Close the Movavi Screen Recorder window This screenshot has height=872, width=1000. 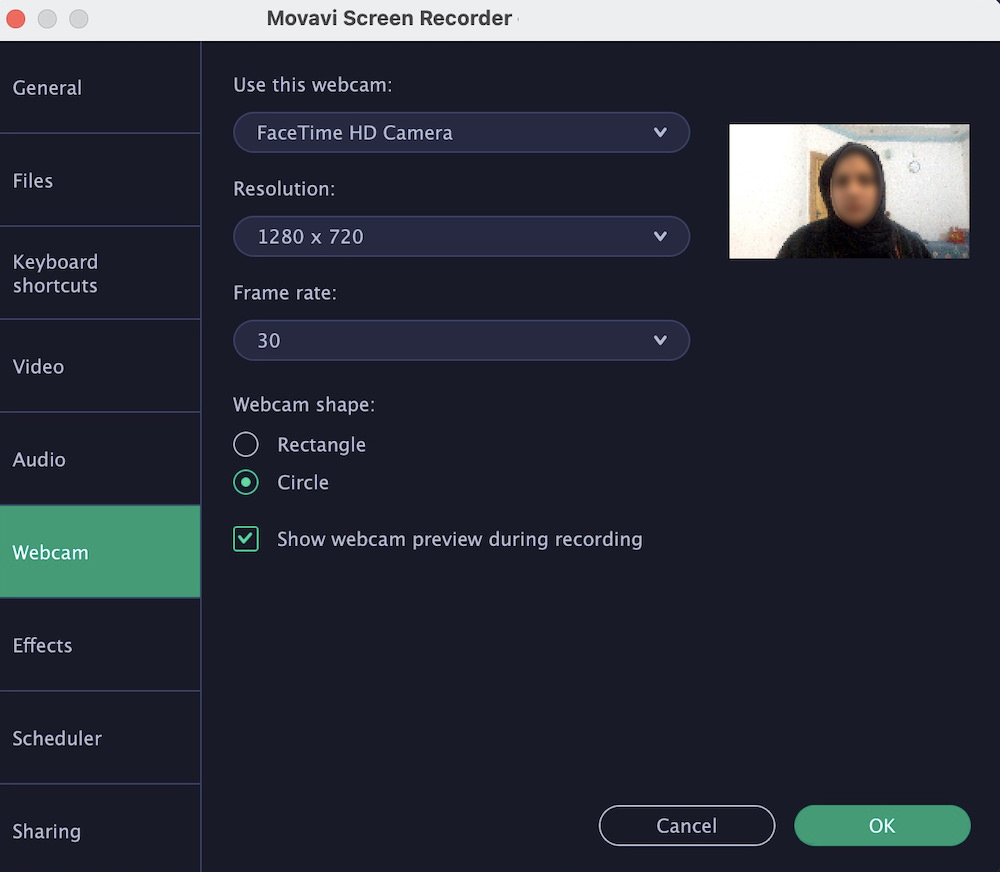click(x=15, y=18)
